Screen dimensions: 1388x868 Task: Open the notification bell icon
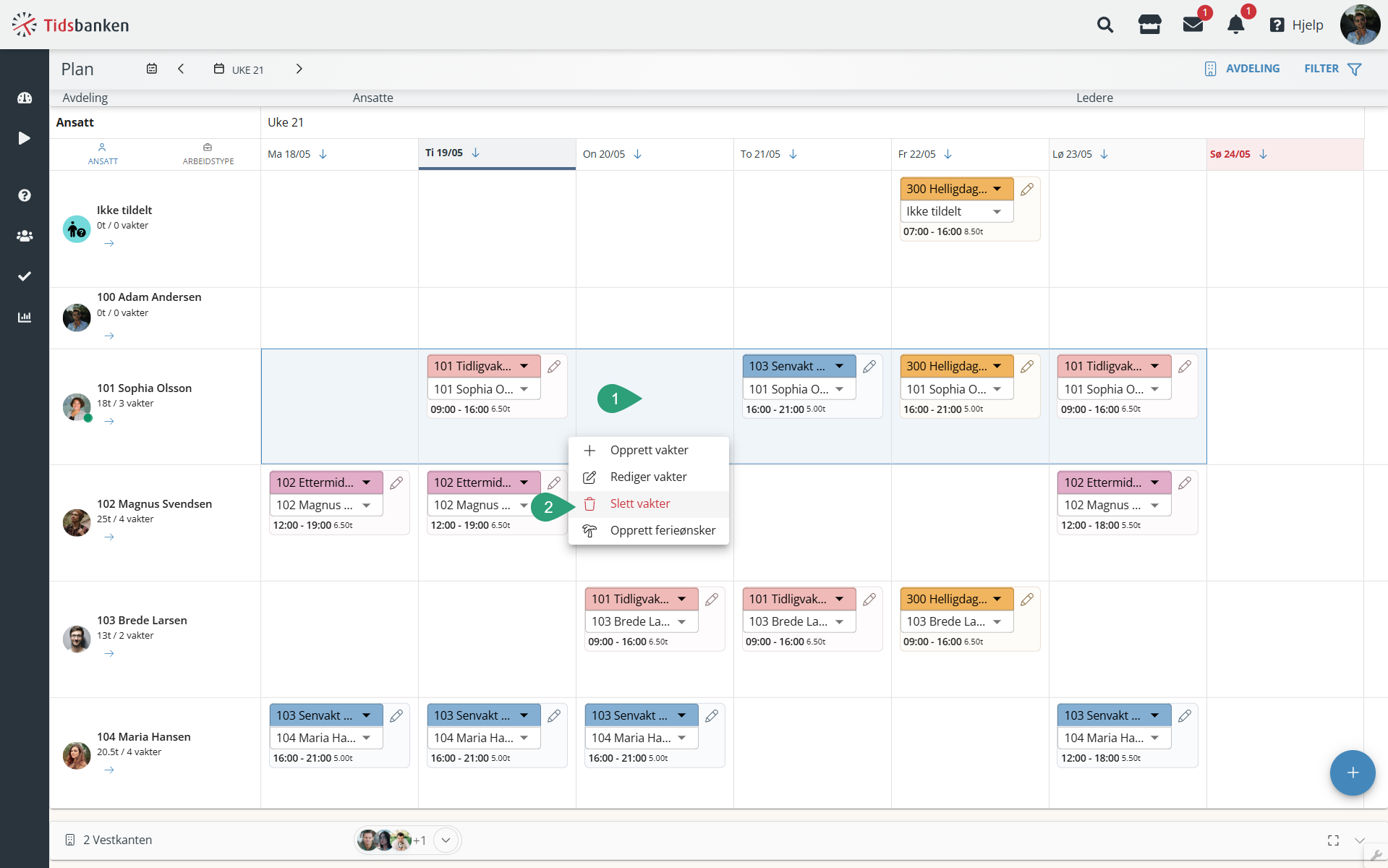pos(1236,25)
